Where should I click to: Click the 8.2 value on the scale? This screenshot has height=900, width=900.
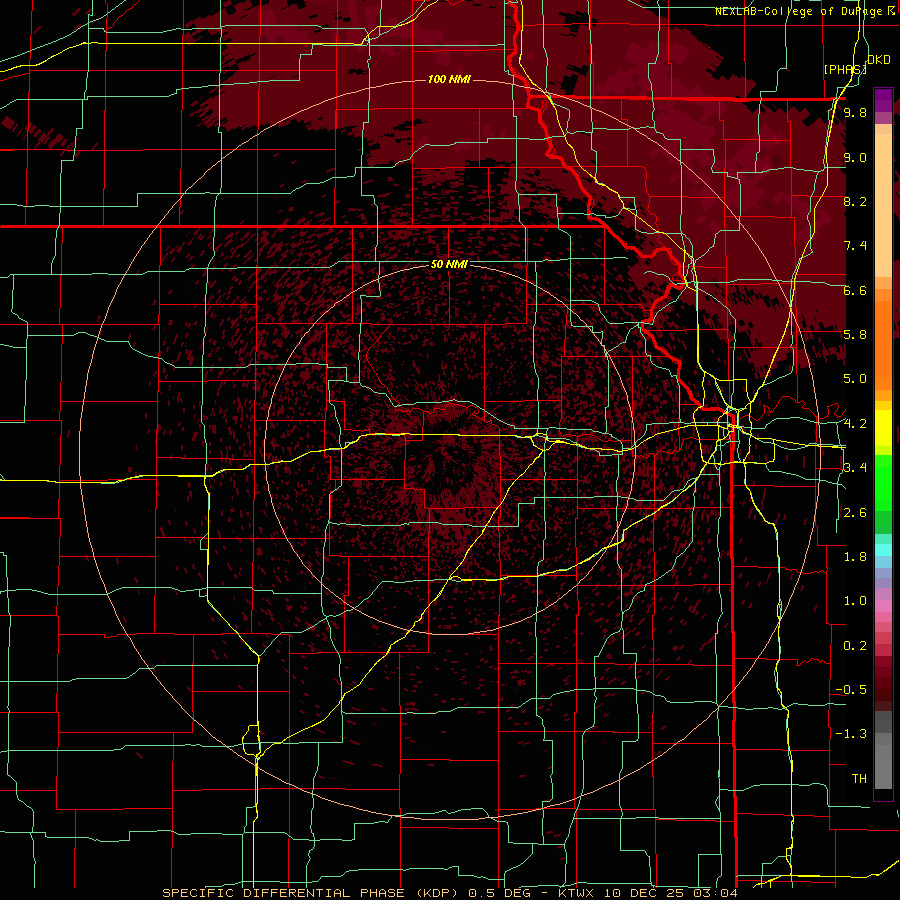point(855,201)
